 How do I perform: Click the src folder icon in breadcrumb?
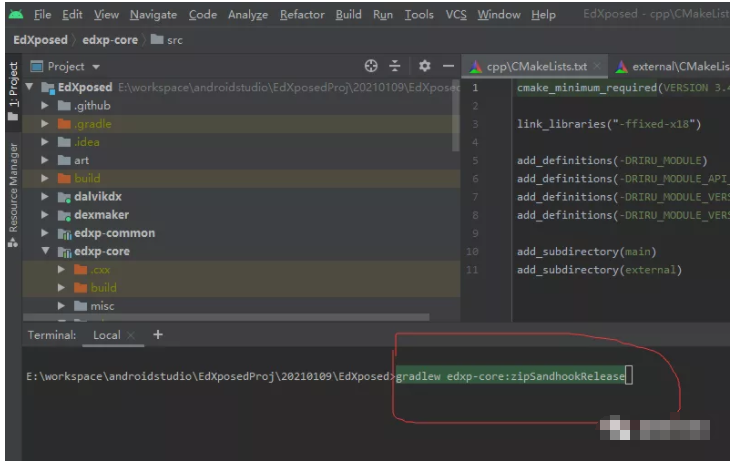157,39
